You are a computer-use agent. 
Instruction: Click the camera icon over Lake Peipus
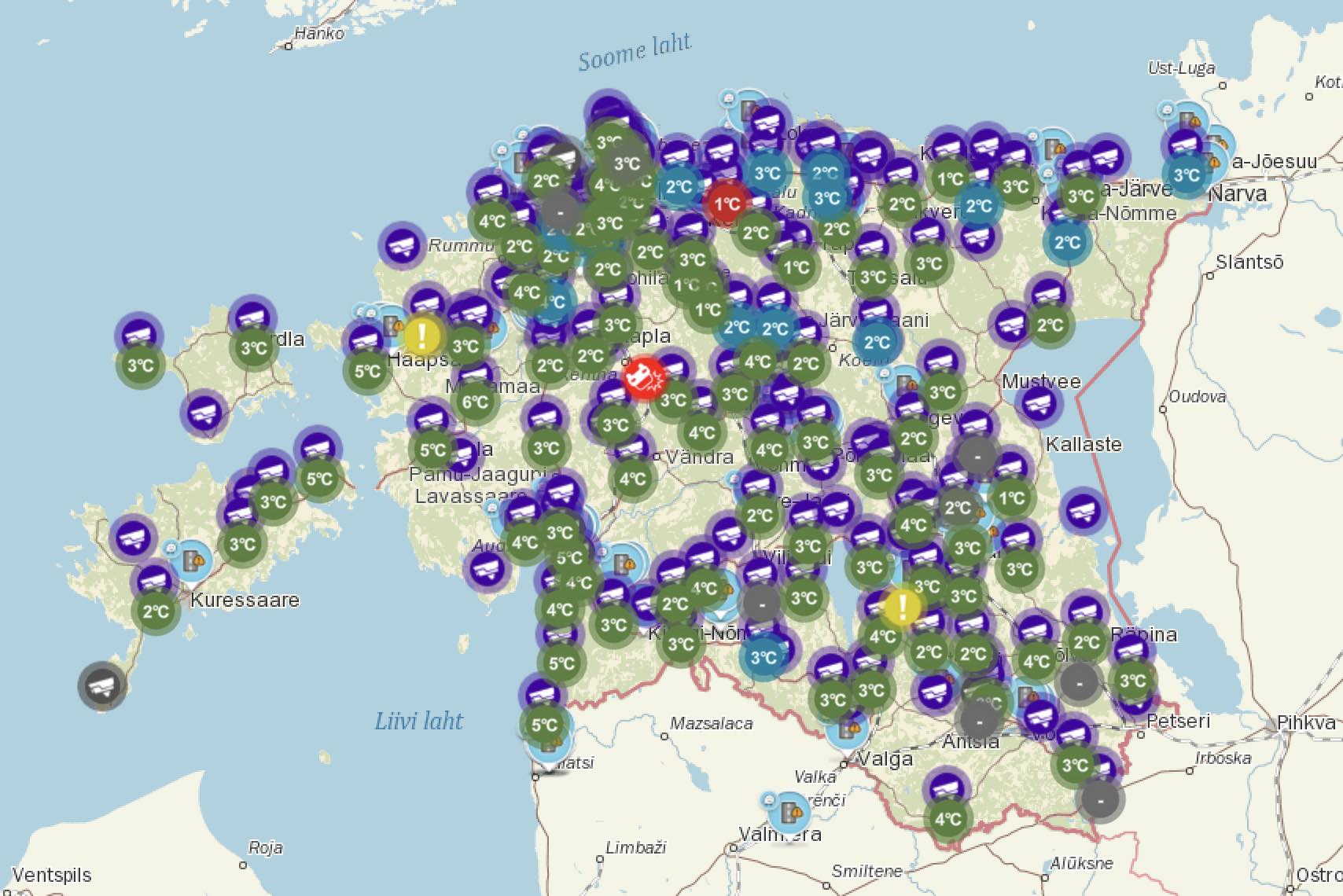1083,512
